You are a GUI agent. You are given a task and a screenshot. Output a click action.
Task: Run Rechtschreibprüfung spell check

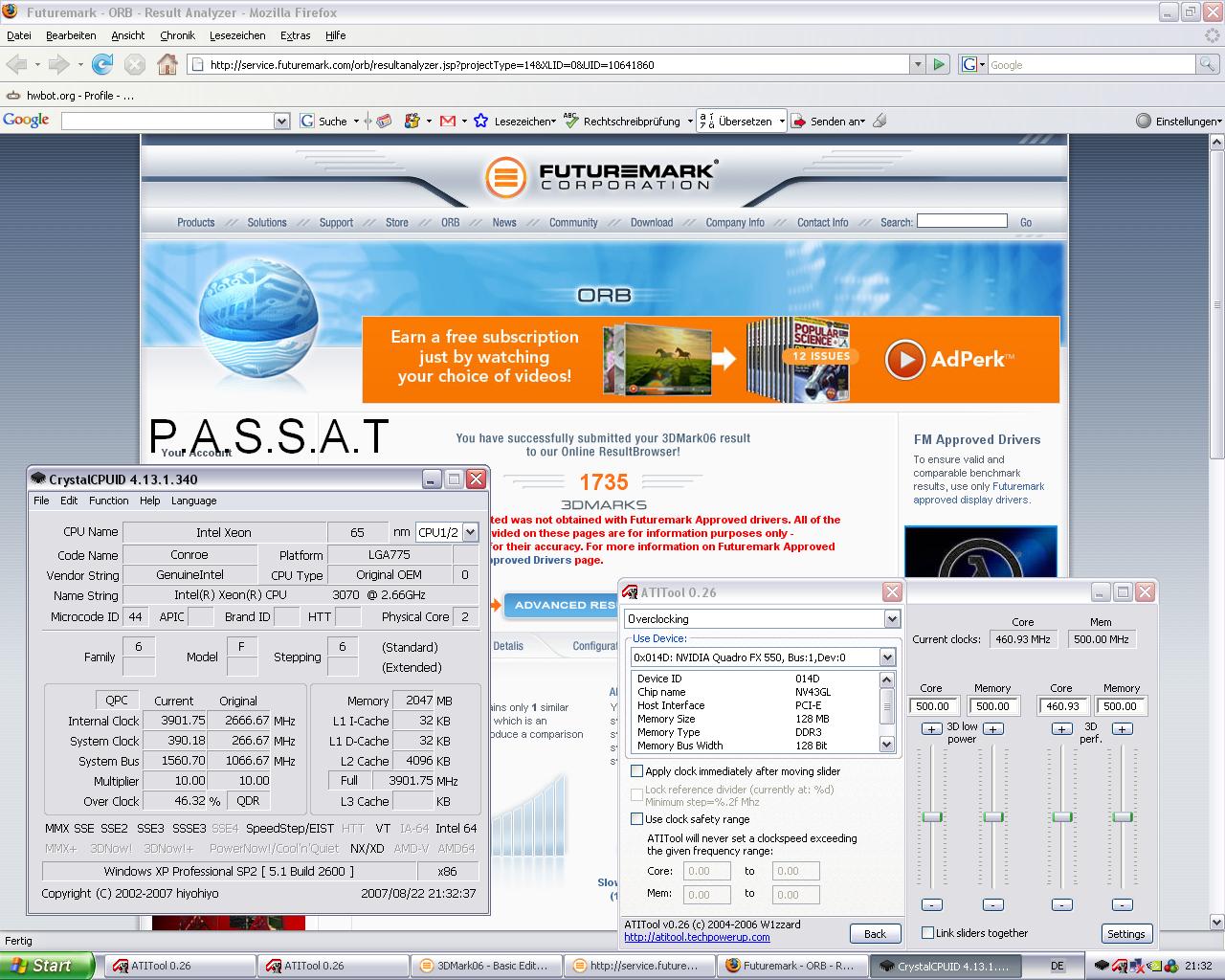coord(623,122)
